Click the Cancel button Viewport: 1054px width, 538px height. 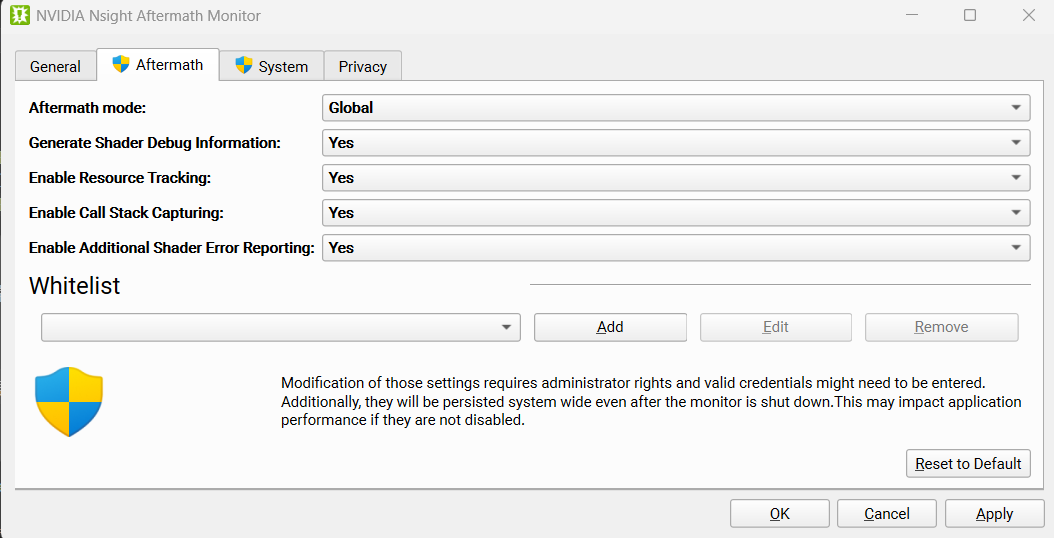887,514
